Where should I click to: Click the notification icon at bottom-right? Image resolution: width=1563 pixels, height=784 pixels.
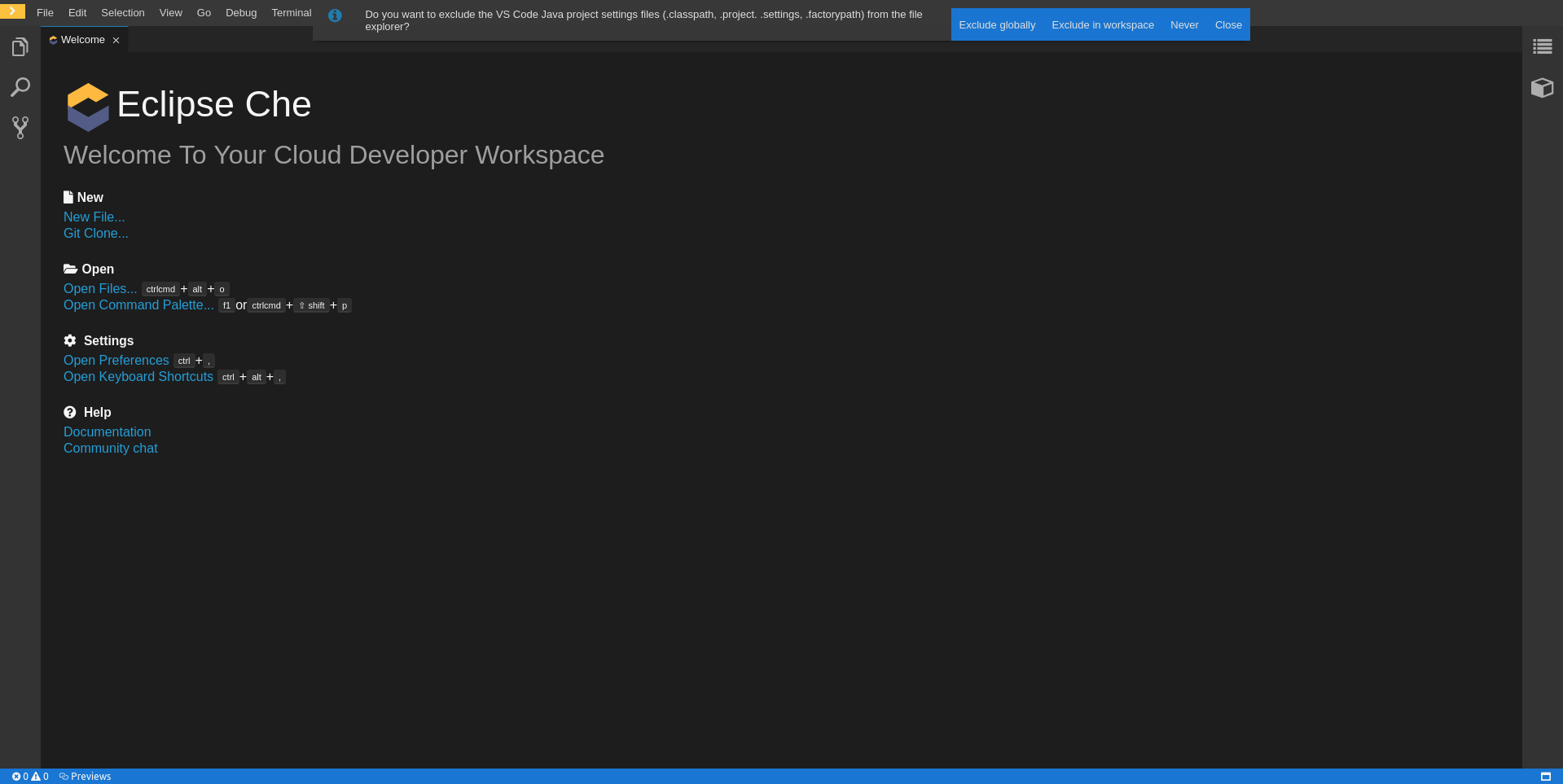1547,776
